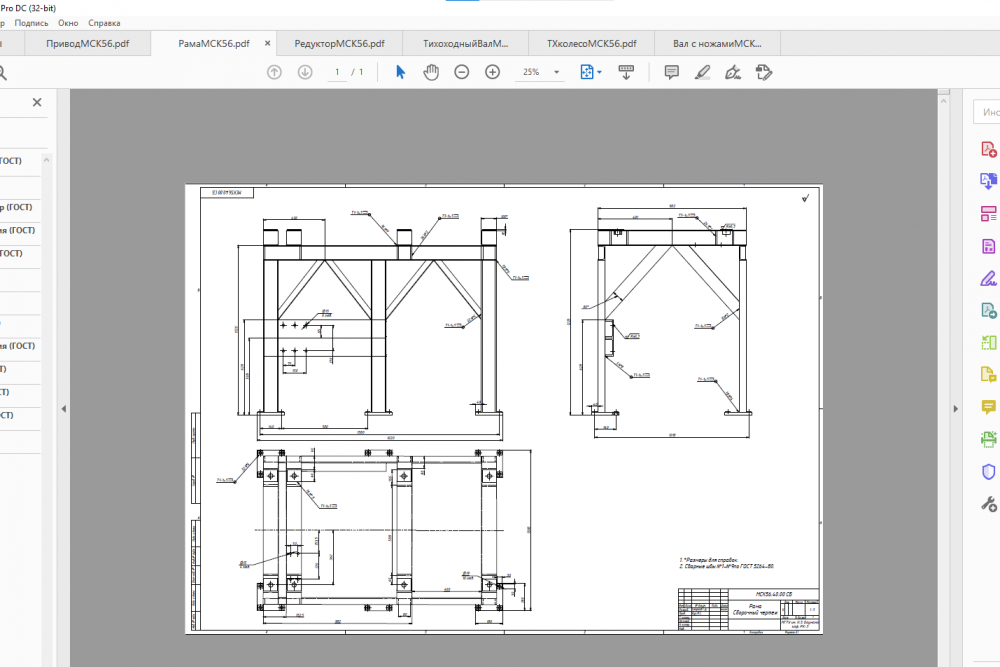Activate the Hand pan tool
The image size is (1000, 667).
pyautogui.click(x=431, y=72)
